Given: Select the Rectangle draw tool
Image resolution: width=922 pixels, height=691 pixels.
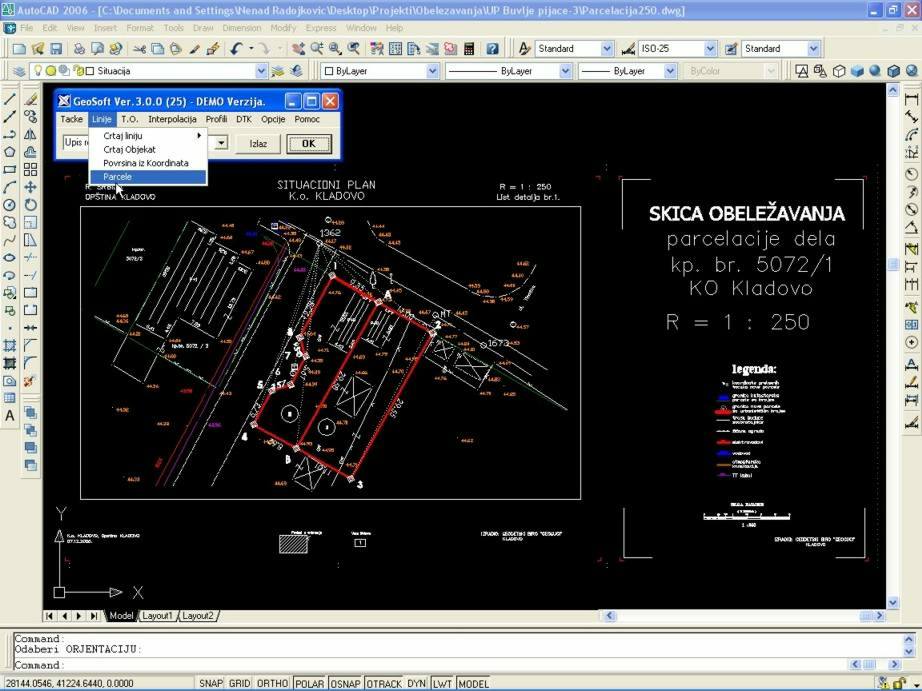Looking at the screenshot, I should point(9,170).
